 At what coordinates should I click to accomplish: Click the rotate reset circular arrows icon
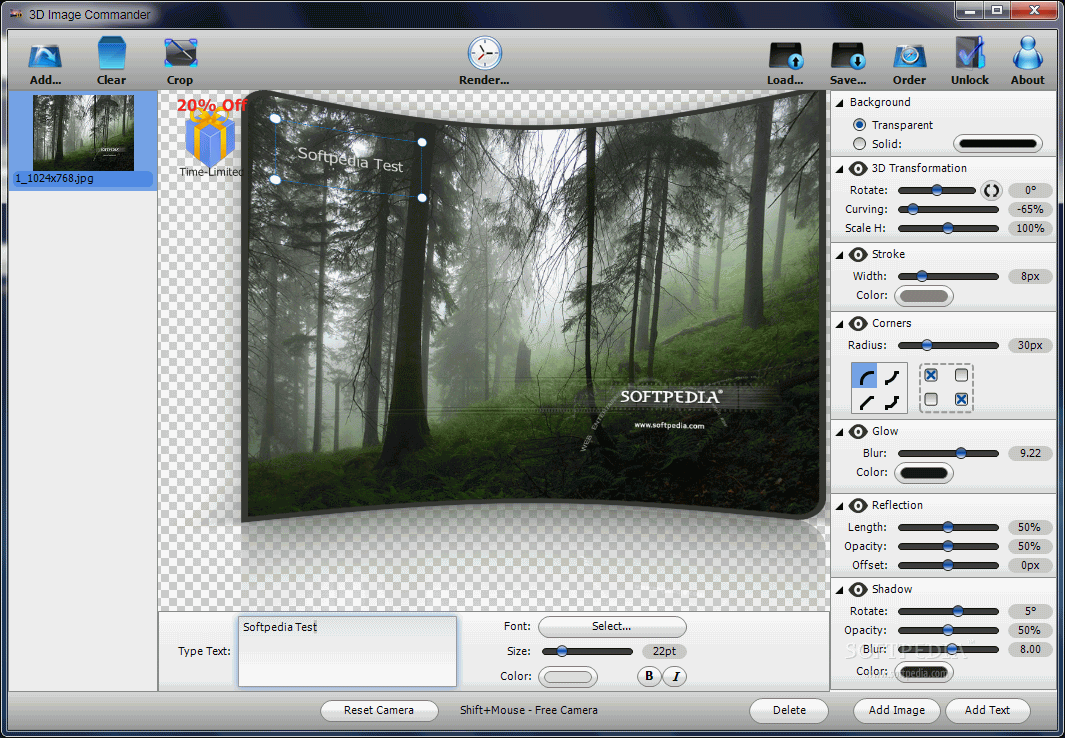coord(991,191)
